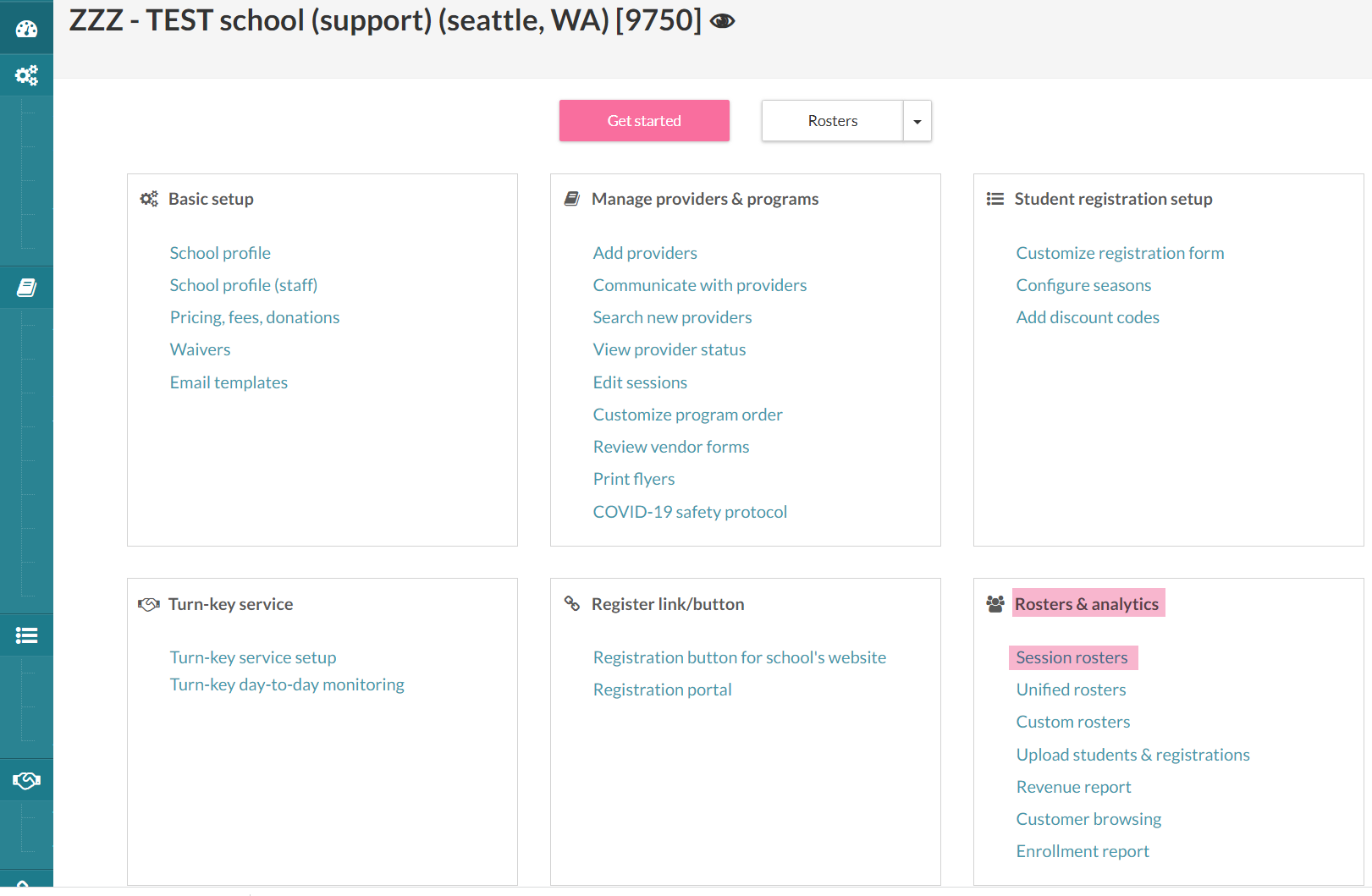This screenshot has width=1372, height=896.
Task: Open Pricing, fees, donations link
Action: click(255, 317)
